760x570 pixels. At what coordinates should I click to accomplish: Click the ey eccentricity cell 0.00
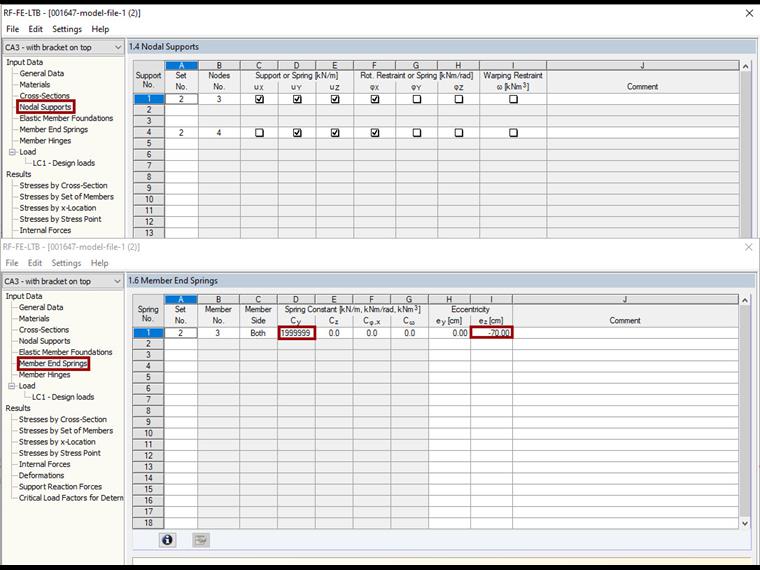449,333
